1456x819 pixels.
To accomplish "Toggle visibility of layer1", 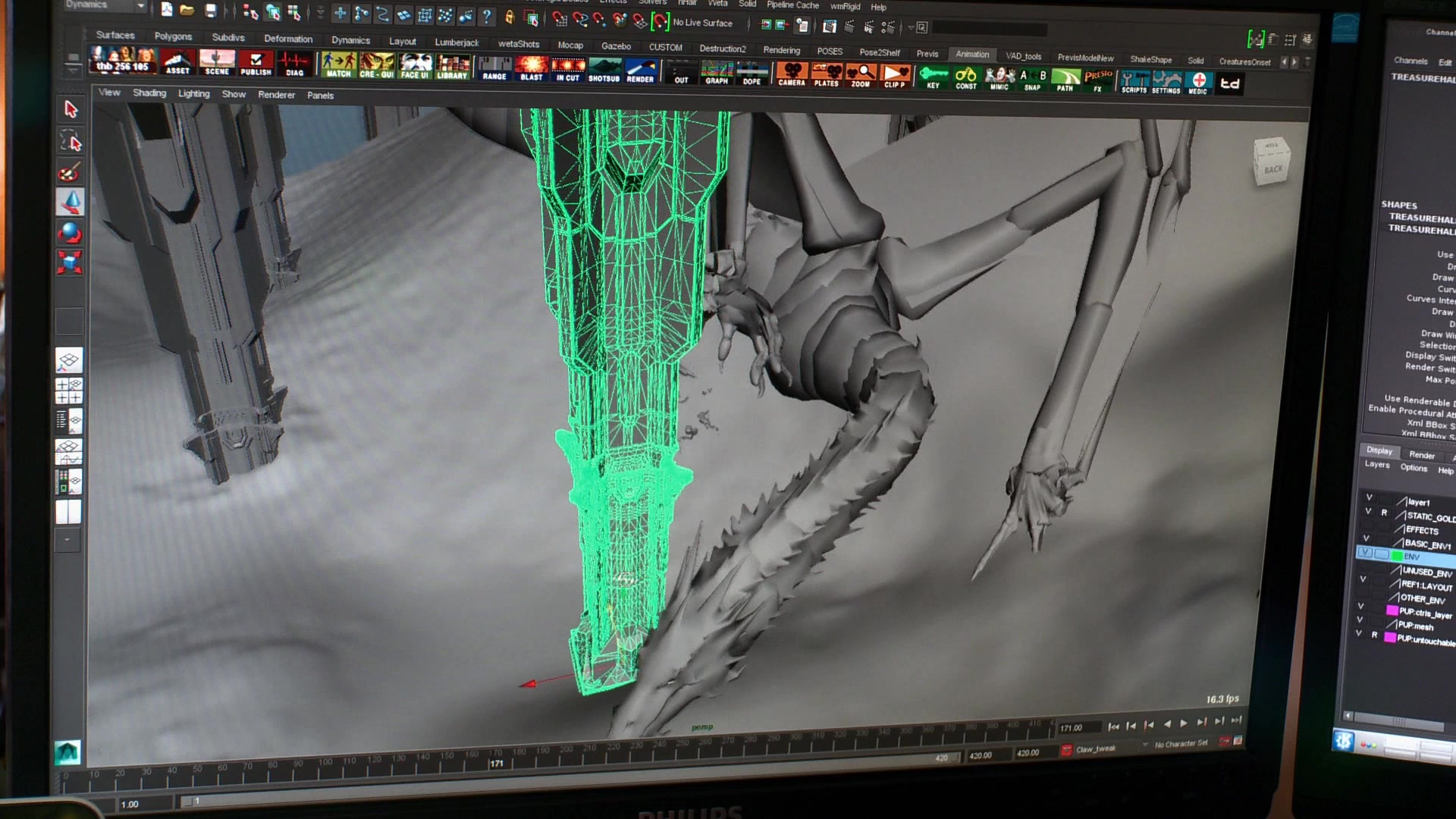I will tap(1369, 497).
